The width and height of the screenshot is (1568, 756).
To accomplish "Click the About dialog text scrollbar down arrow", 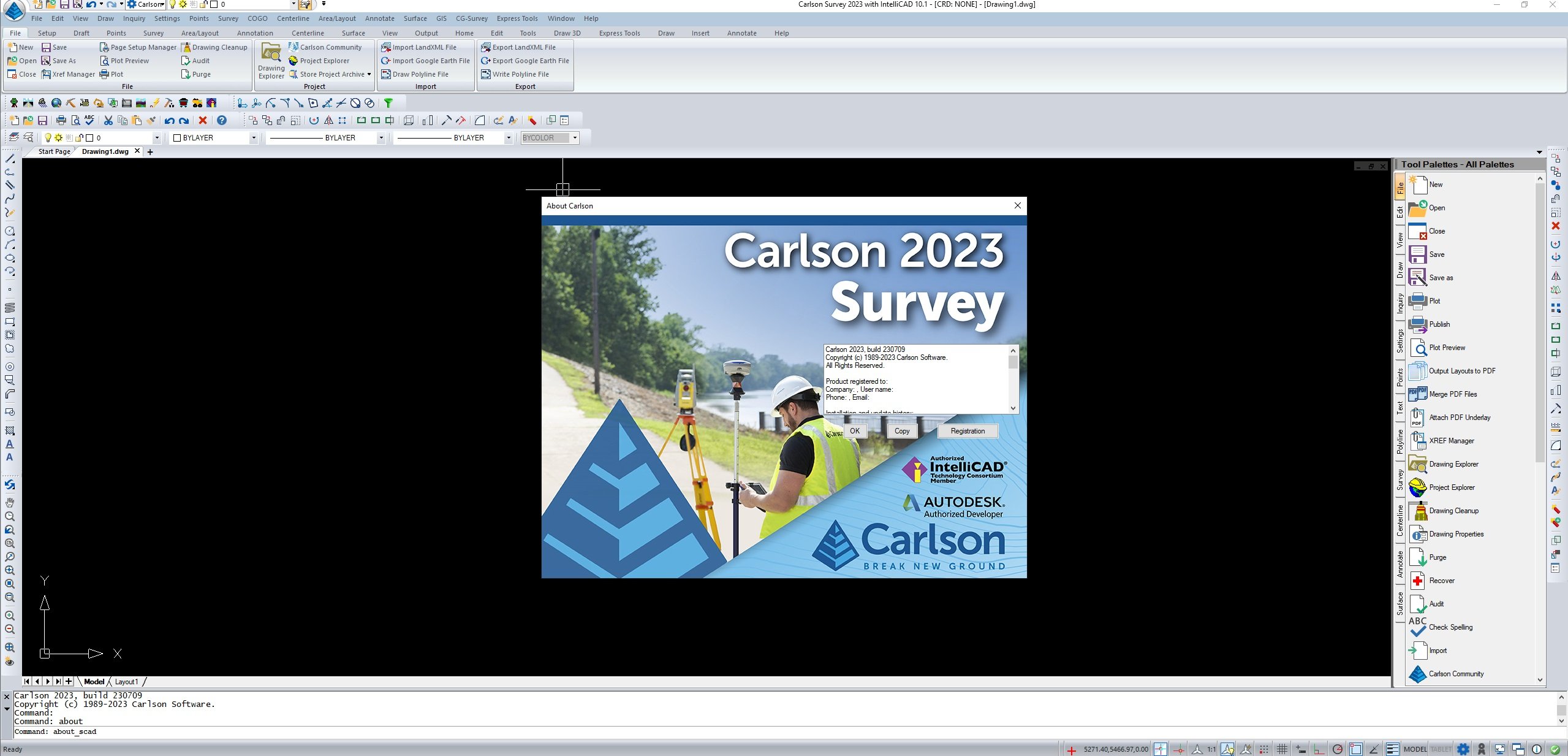I will [1013, 408].
